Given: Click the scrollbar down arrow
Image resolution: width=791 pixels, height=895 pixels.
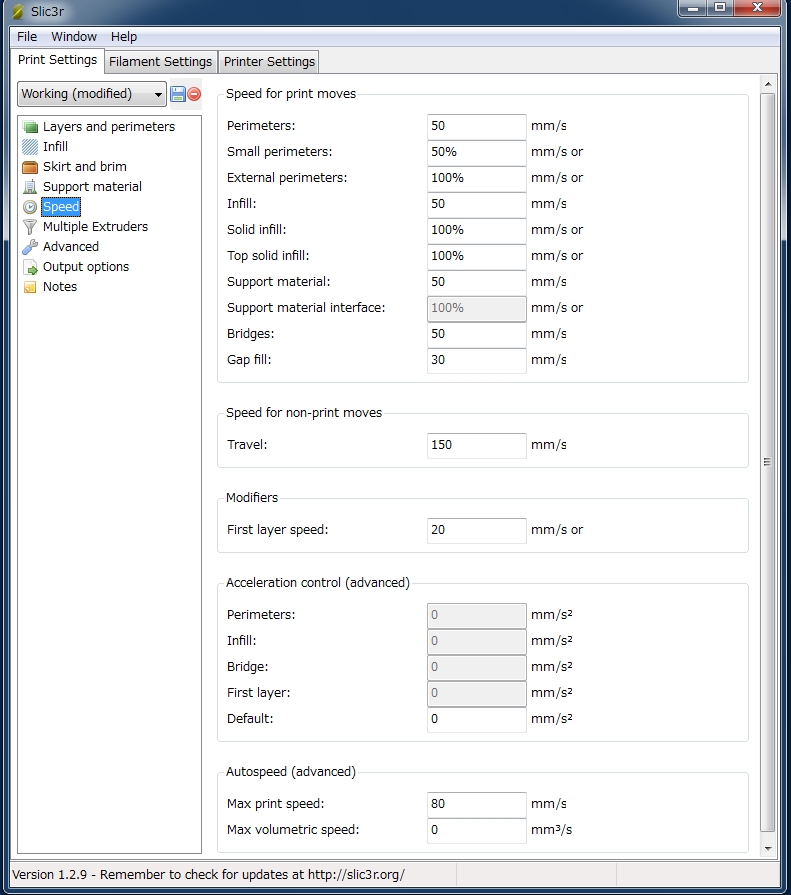Looking at the screenshot, I should [768, 848].
